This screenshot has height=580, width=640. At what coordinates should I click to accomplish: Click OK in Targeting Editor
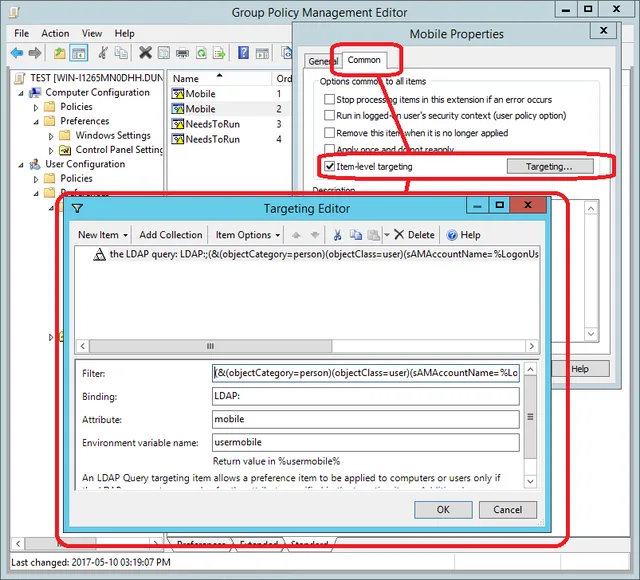[443, 510]
